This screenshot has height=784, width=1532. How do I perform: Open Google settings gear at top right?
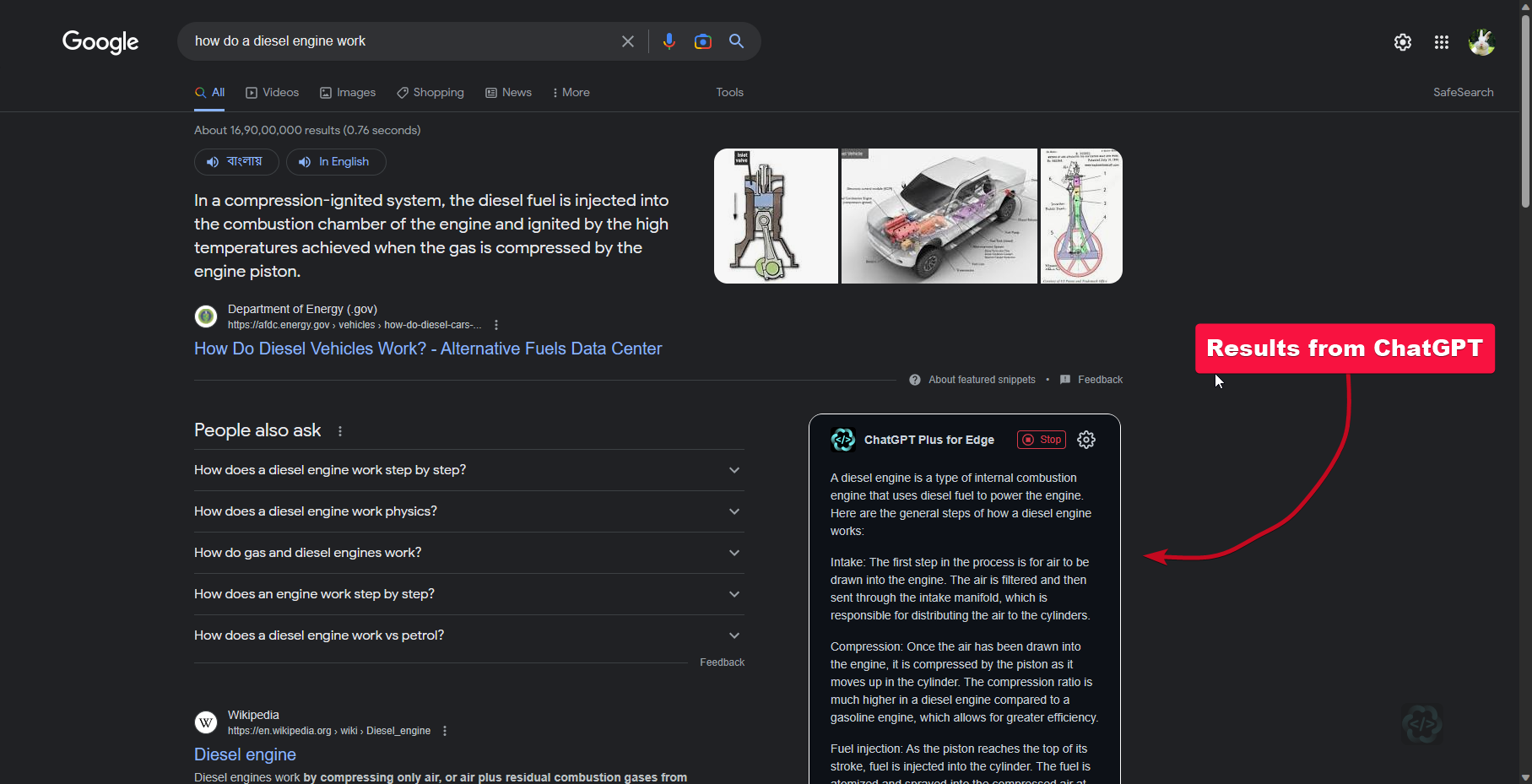coord(1403,42)
